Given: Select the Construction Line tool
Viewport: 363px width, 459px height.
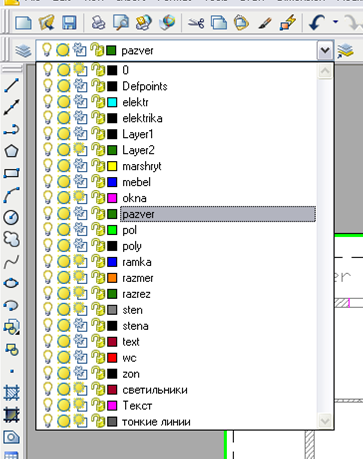Looking at the screenshot, I should point(11,107).
